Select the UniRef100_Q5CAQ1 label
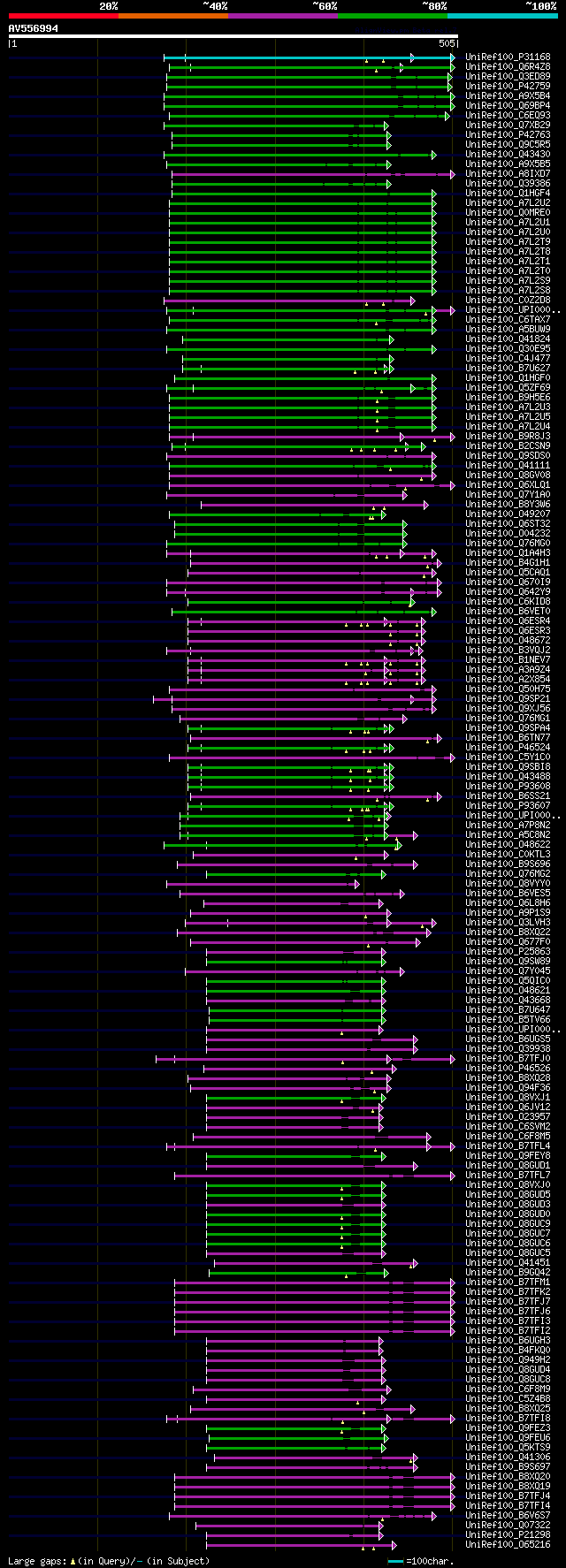The width and height of the screenshot is (566, 1568). coord(508,573)
